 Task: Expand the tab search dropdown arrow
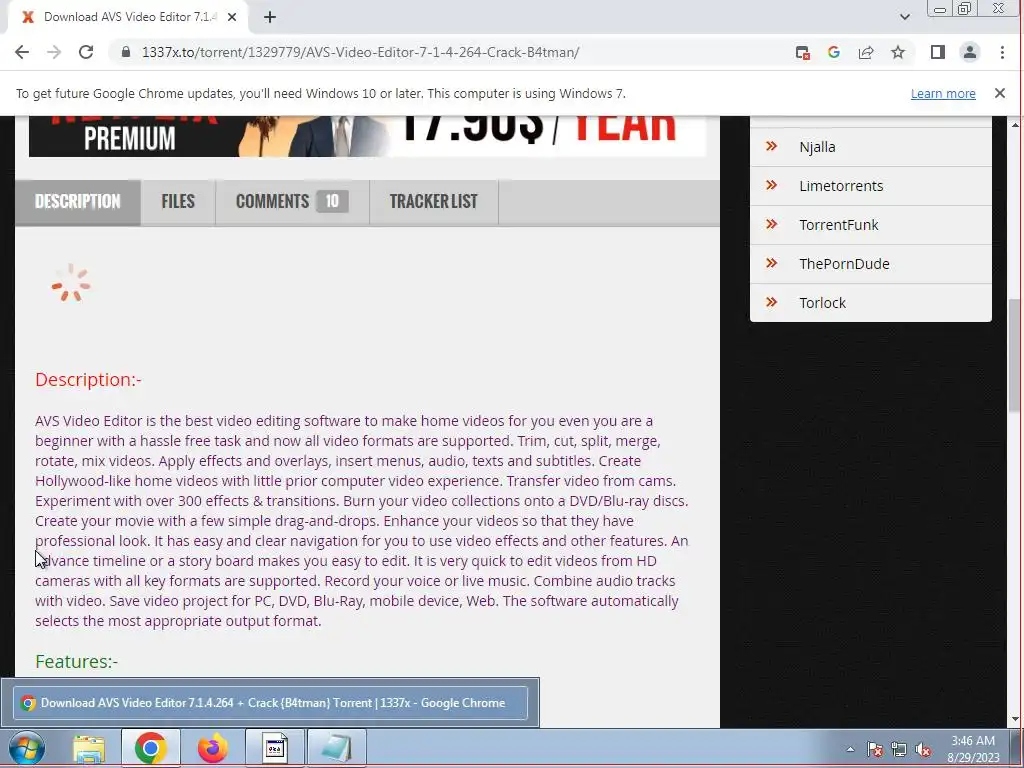[x=904, y=17]
